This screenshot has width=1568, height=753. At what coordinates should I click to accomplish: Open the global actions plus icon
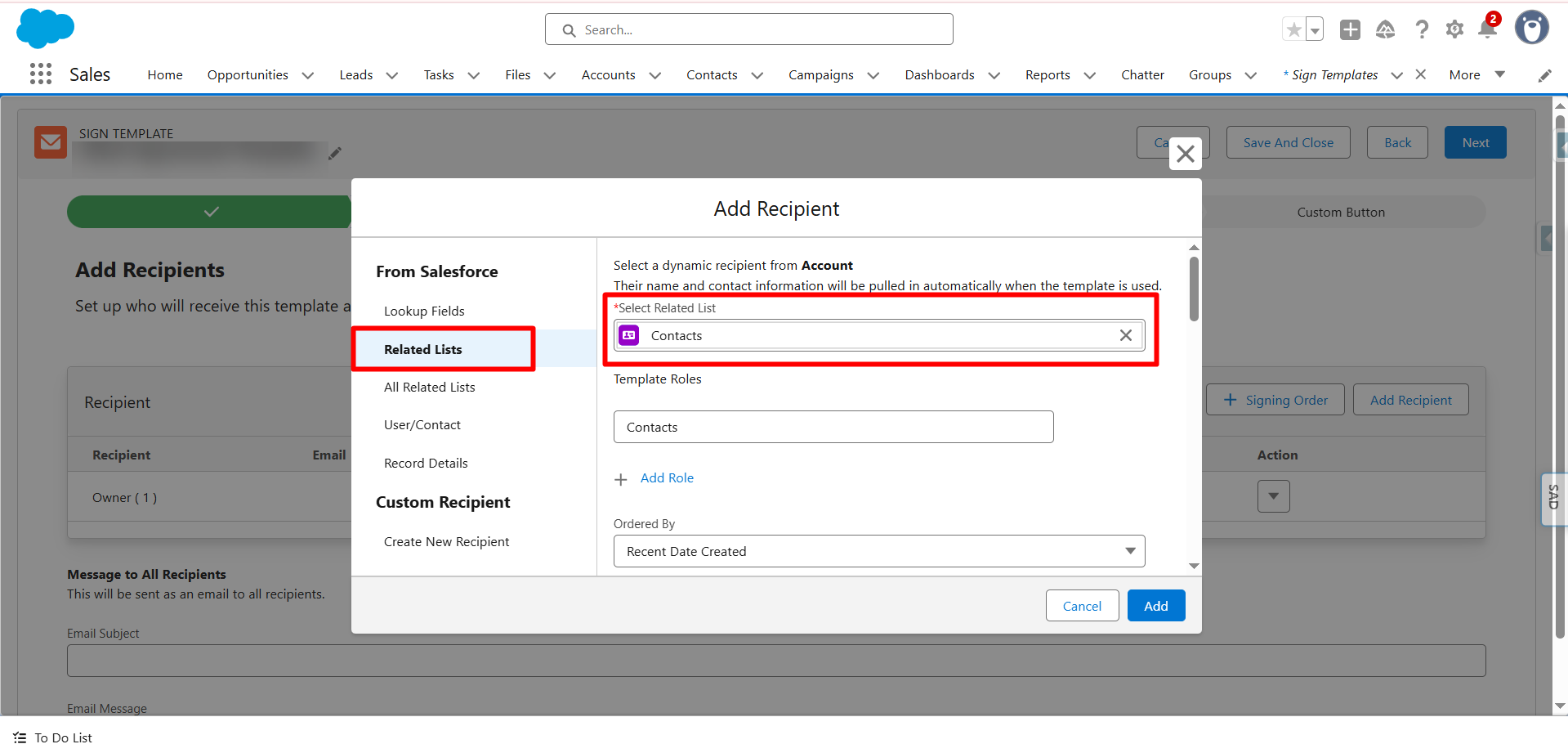(1350, 30)
